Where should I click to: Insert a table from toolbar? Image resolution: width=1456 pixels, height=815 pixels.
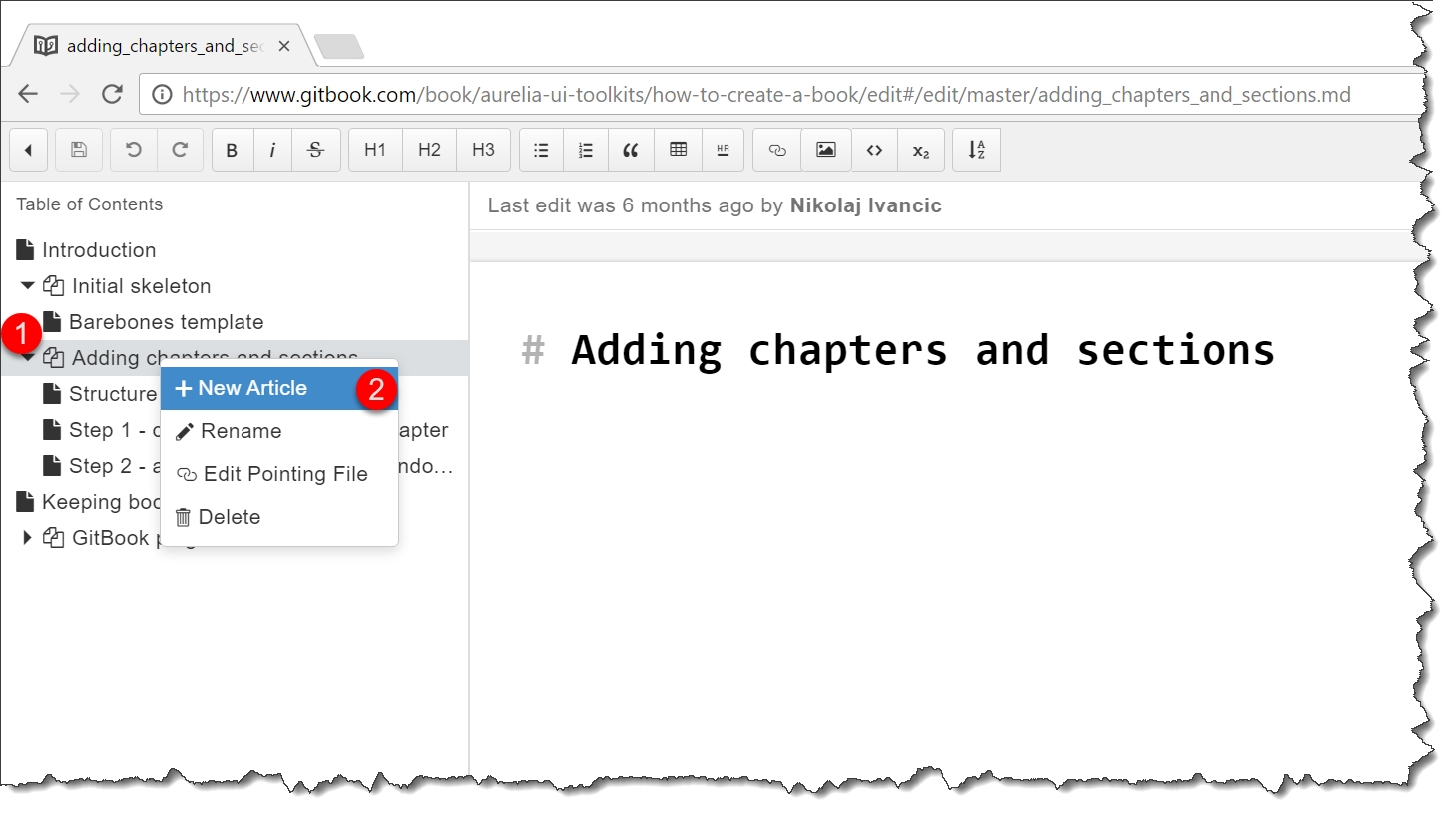pos(679,150)
